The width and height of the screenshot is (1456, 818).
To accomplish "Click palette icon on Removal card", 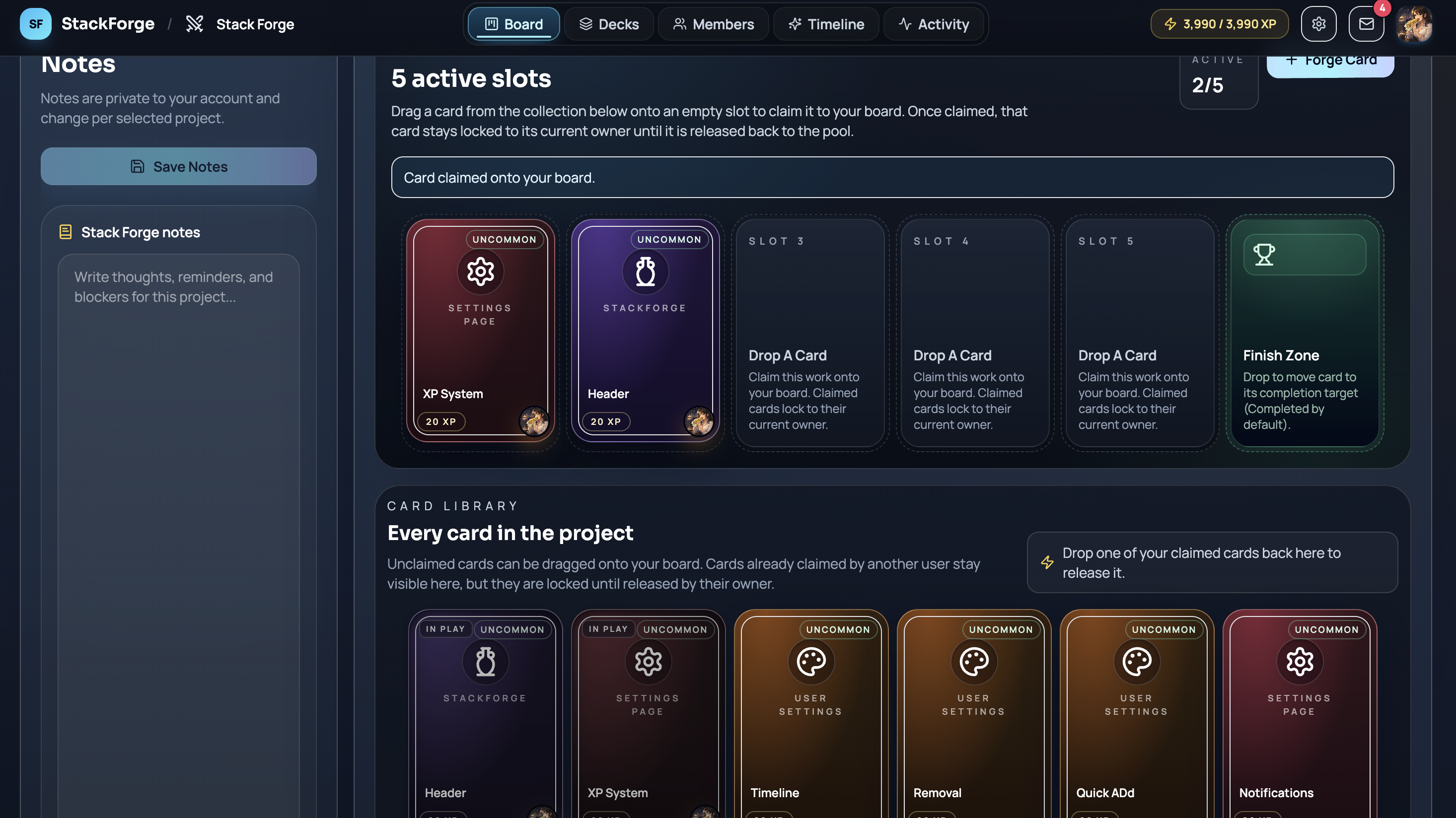I will point(973,662).
